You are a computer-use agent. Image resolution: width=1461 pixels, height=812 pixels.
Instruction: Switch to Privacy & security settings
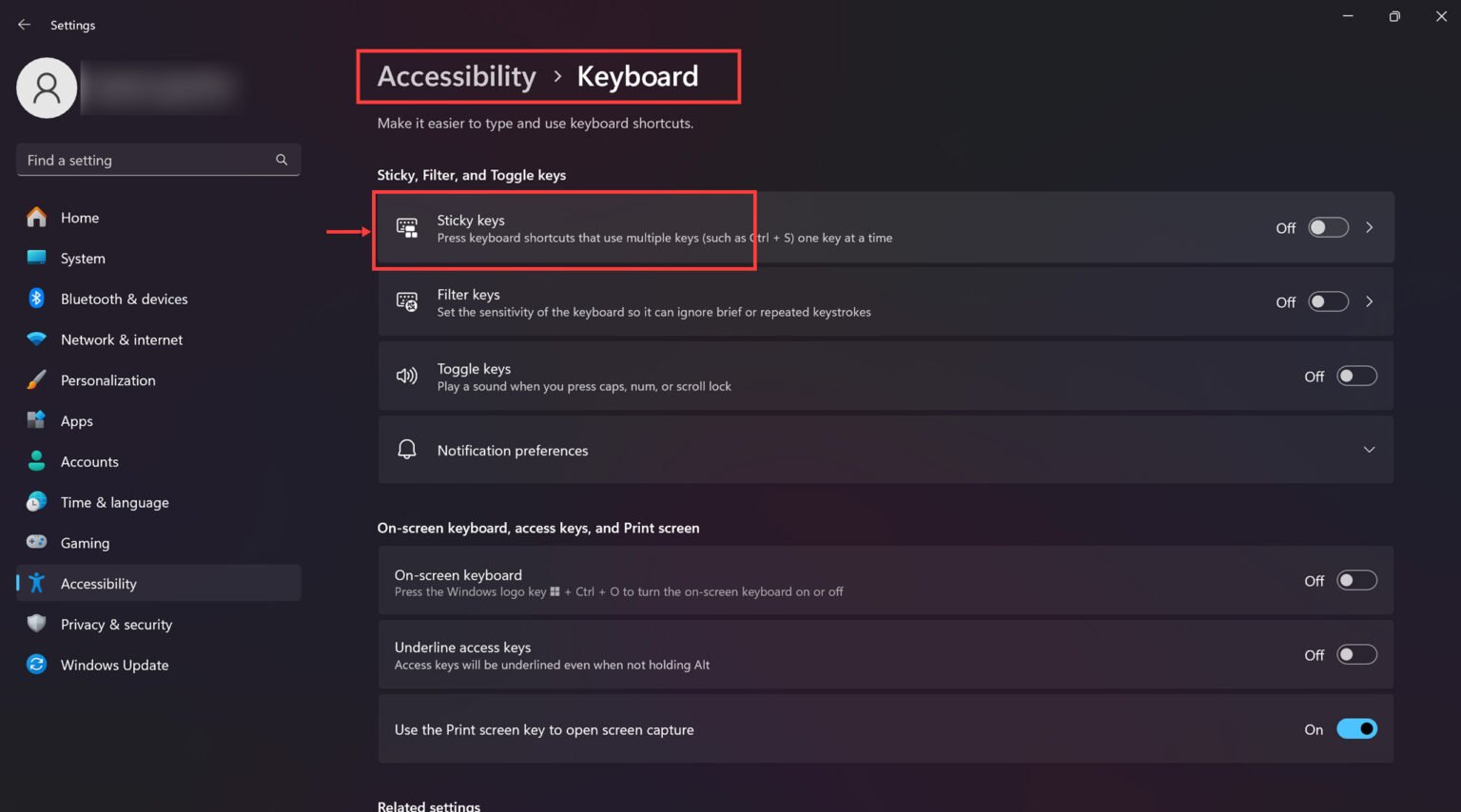pyautogui.click(x=116, y=624)
